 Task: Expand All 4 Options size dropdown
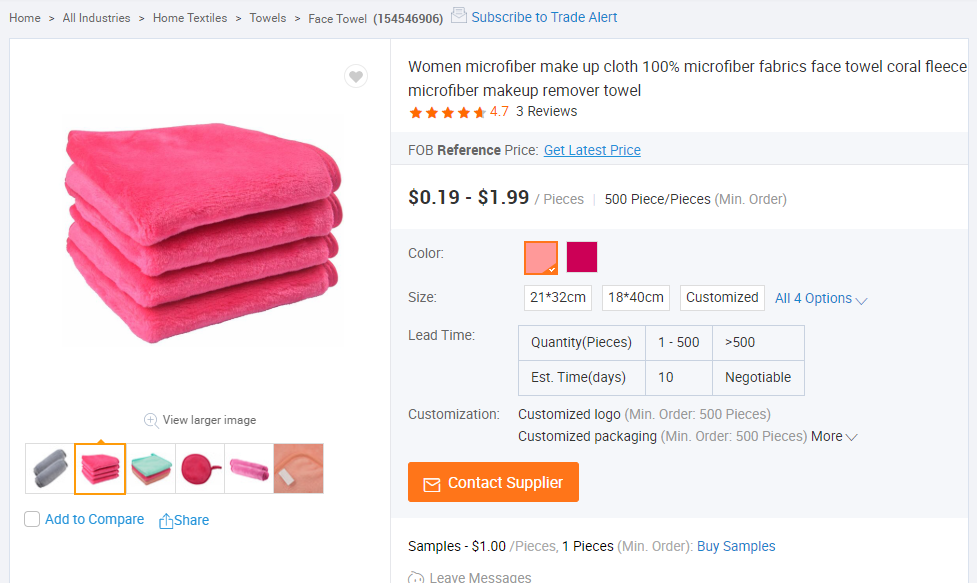(x=820, y=298)
